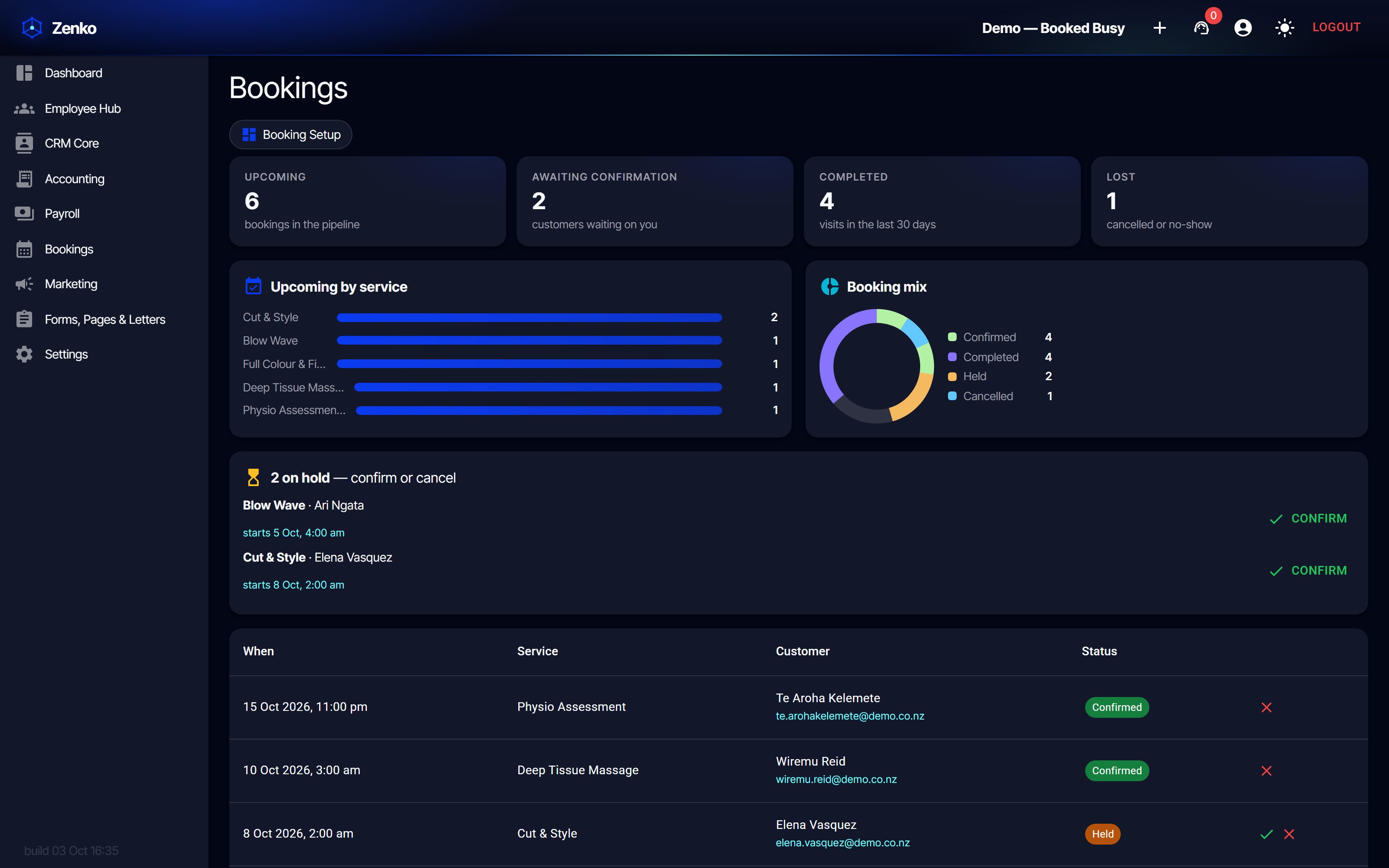1389x868 pixels.
Task: Click the Cancelled blue legend swatch
Action: click(952, 396)
